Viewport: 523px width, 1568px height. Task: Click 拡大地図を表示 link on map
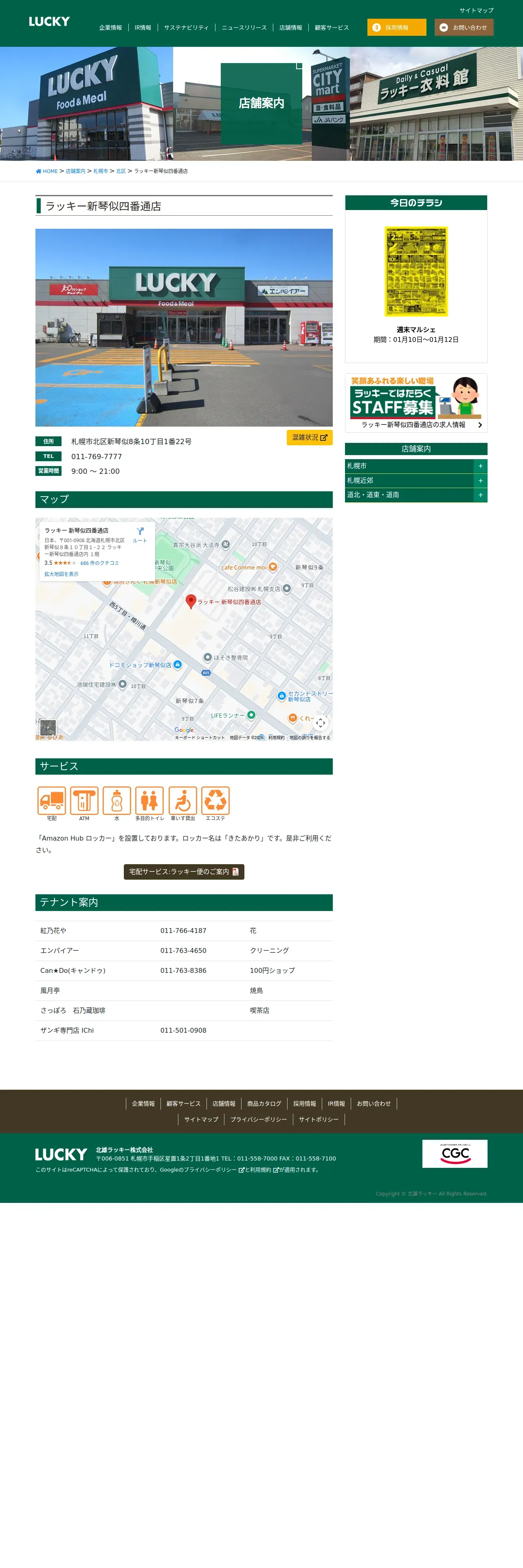[61, 574]
